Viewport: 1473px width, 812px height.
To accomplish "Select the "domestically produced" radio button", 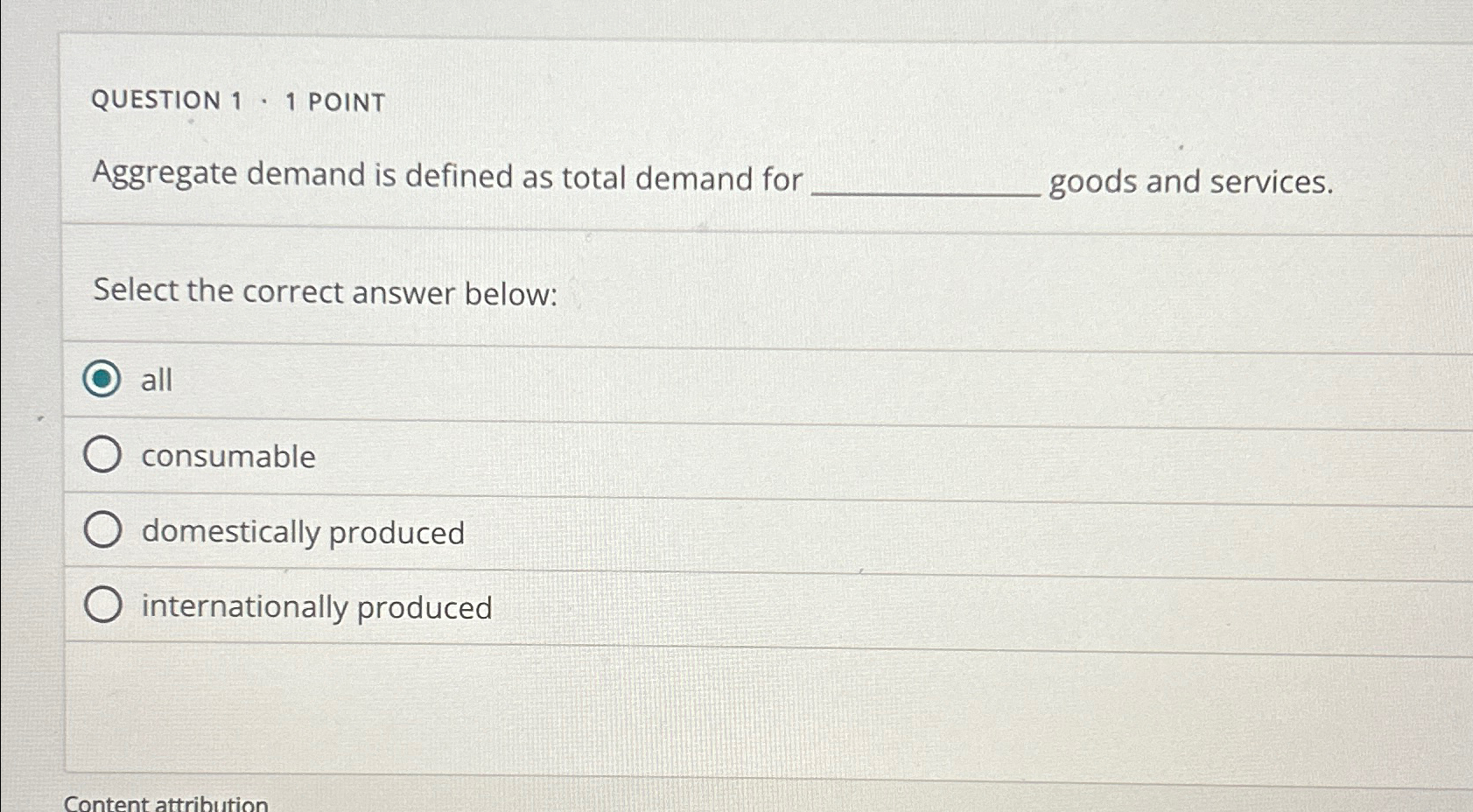I will point(103,528).
